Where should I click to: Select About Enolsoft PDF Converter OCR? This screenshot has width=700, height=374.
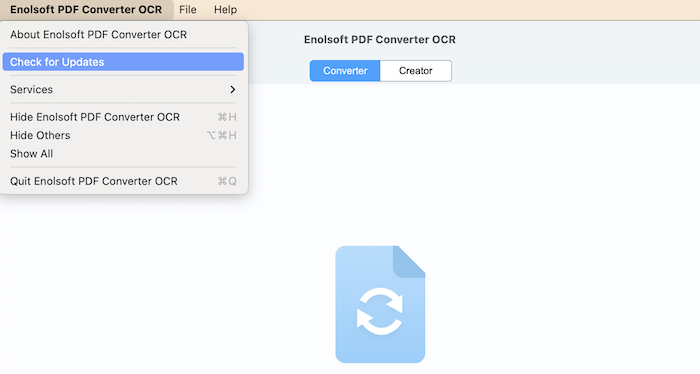(x=123, y=34)
